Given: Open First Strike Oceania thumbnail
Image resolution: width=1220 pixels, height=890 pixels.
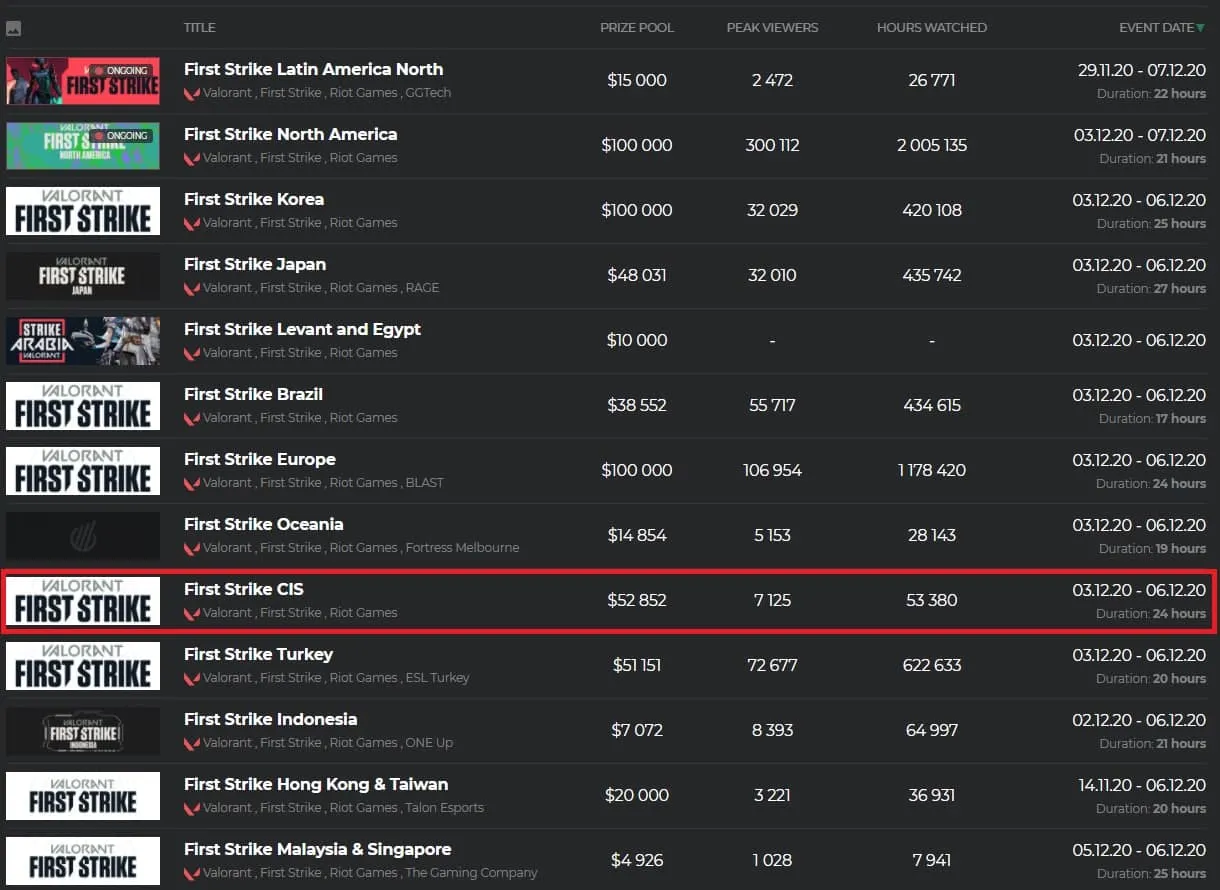Looking at the screenshot, I should (x=83, y=536).
